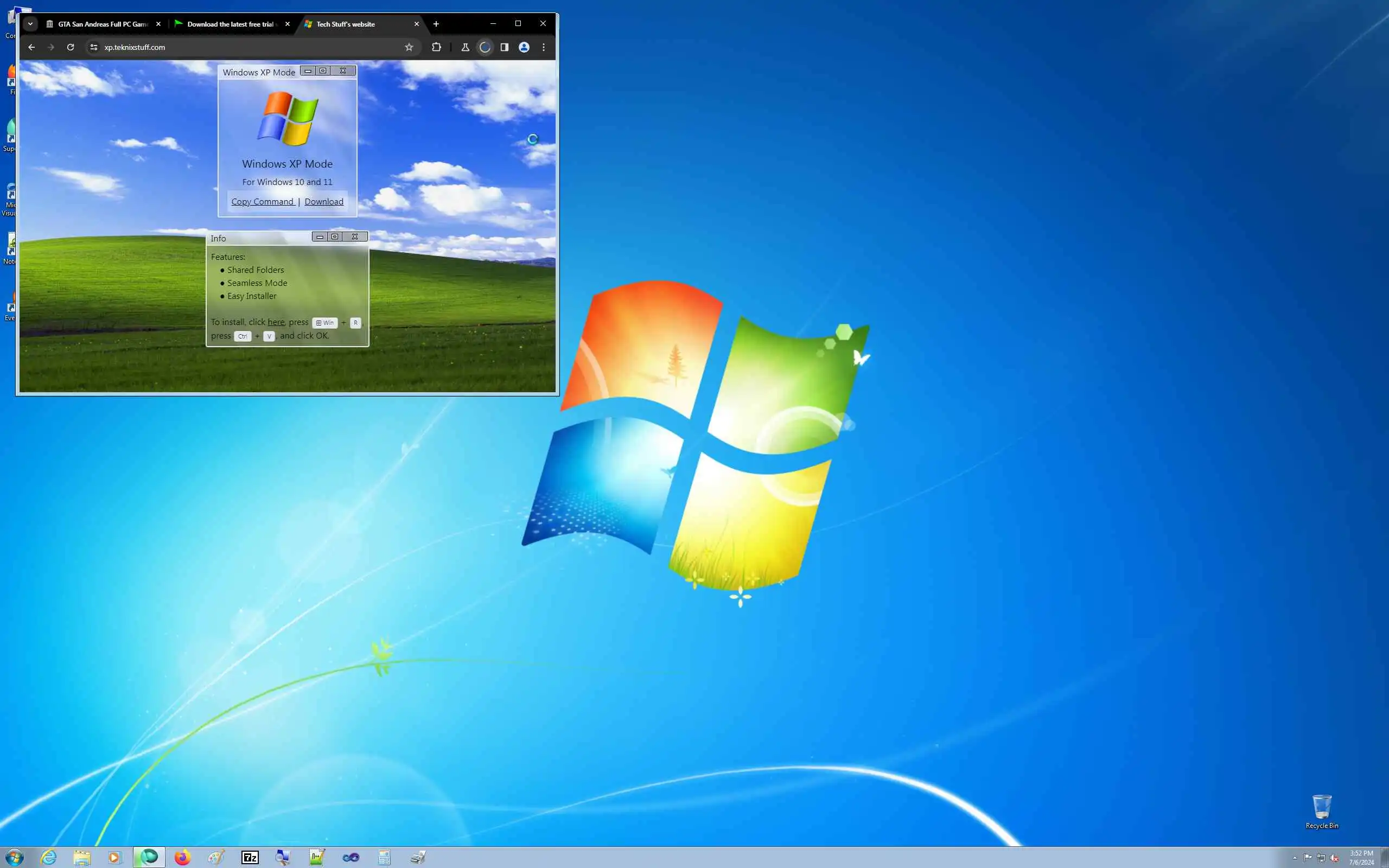View site information icon in address bar

tap(93, 47)
